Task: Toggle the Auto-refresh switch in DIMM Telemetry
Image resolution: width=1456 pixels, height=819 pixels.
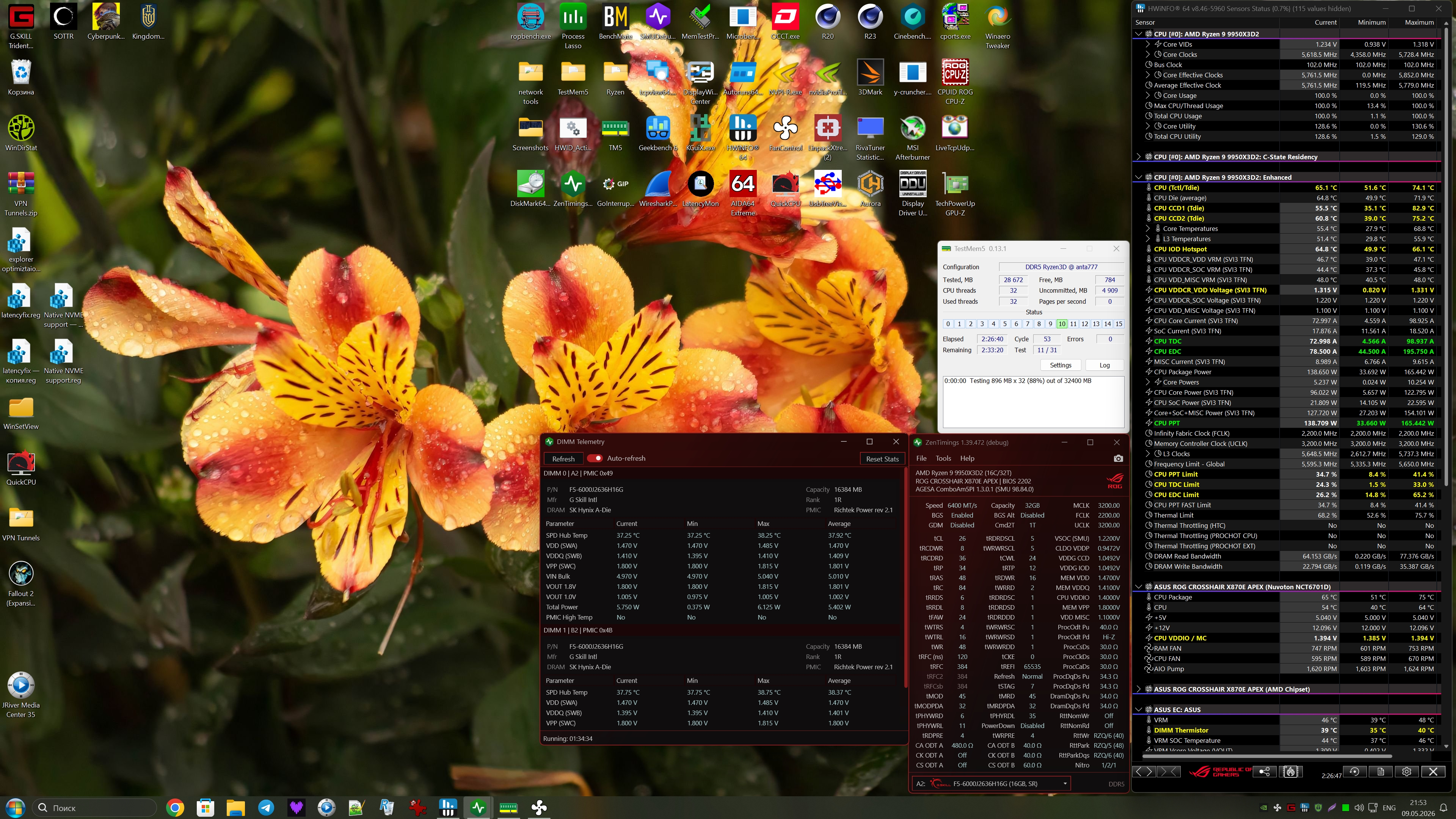Action: 595,458
